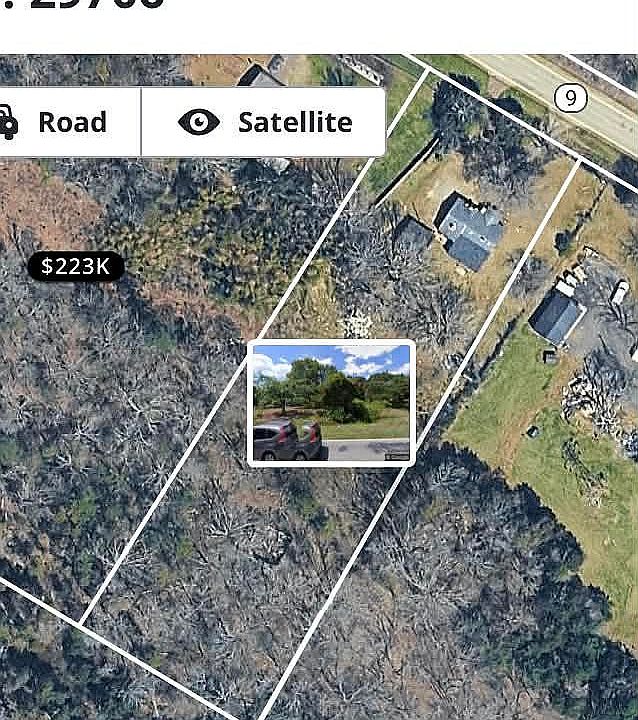638x720 pixels.
Task: Select the Satellite view tab
Action: click(263, 122)
